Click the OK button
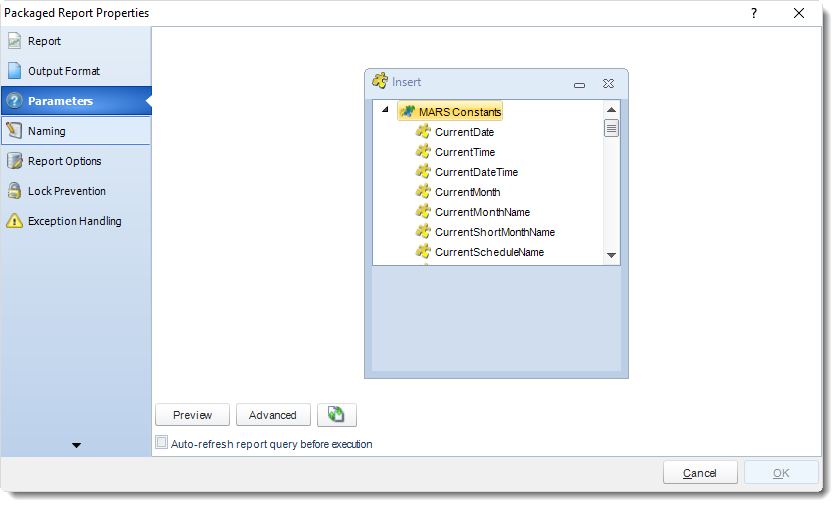This screenshot has height=507, width=838. [x=781, y=473]
